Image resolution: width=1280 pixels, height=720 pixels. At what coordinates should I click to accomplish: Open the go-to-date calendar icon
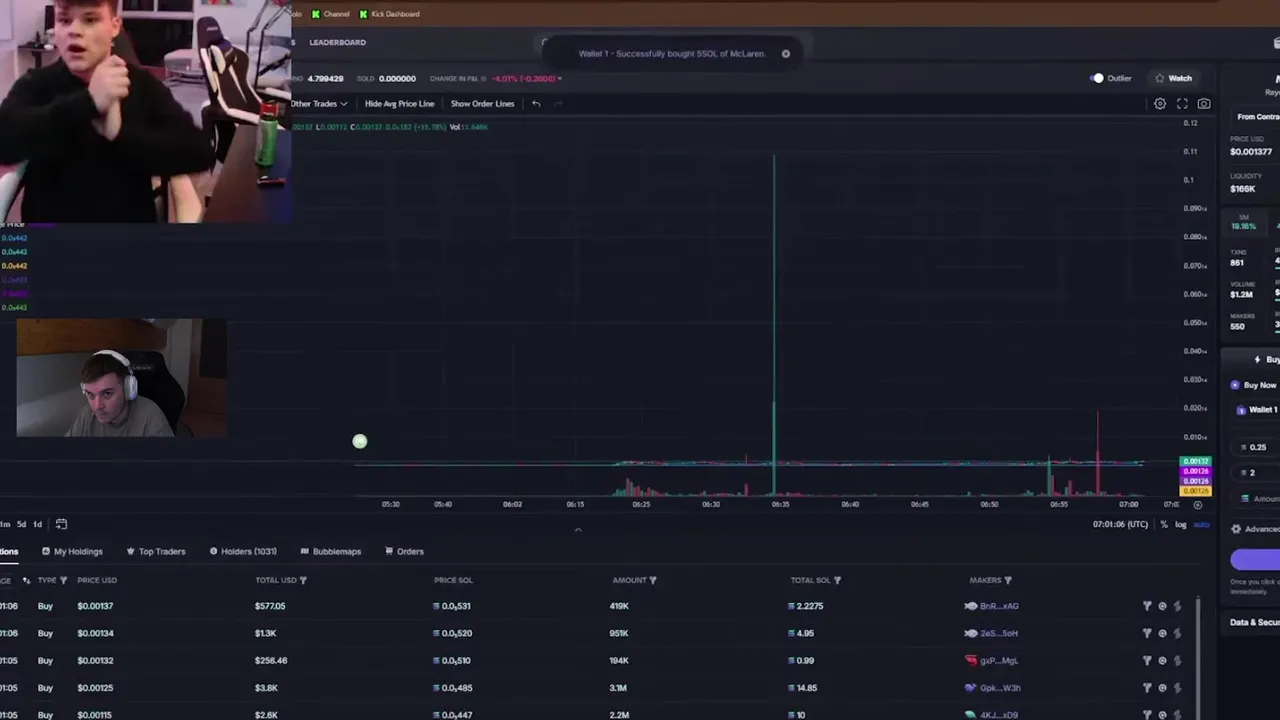61,524
